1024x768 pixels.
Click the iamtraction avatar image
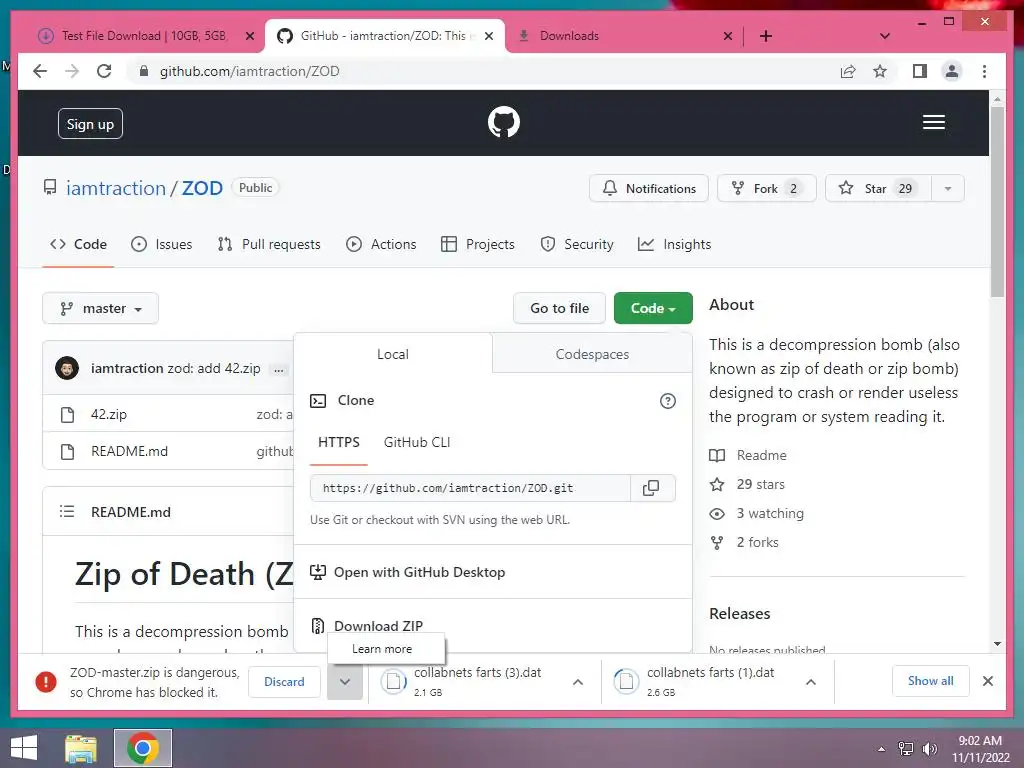(67, 368)
